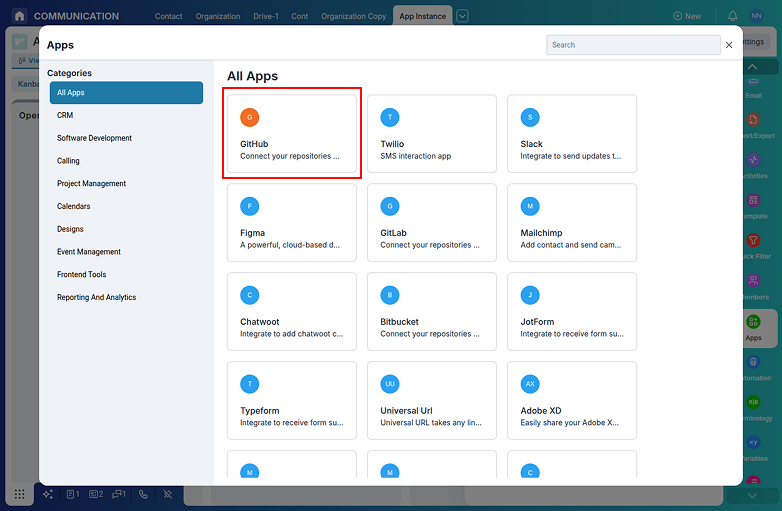Open Members in the right sidebar
Screen dimensions: 782x511
[754, 287]
